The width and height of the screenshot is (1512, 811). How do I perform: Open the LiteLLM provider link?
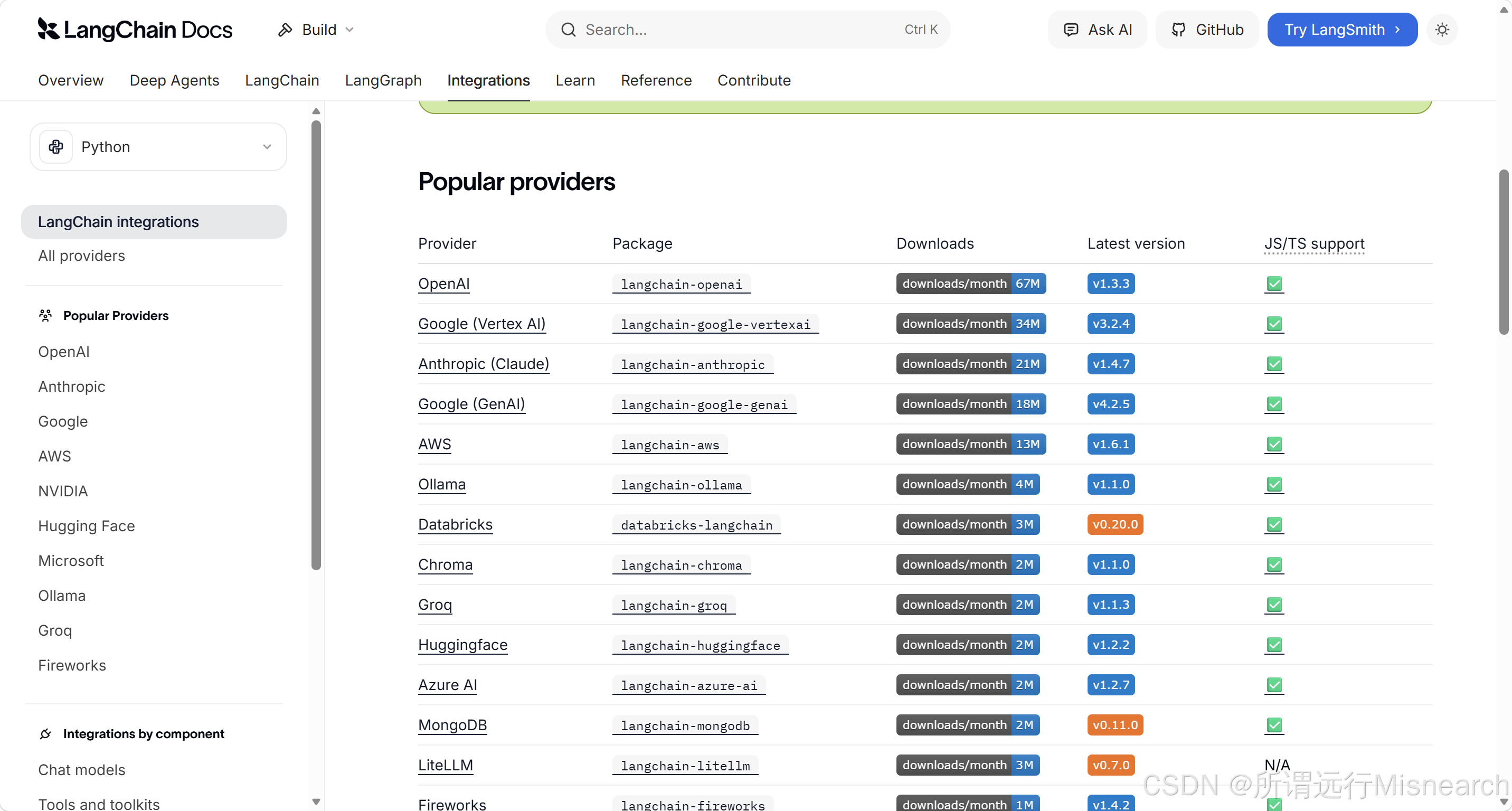[446, 765]
